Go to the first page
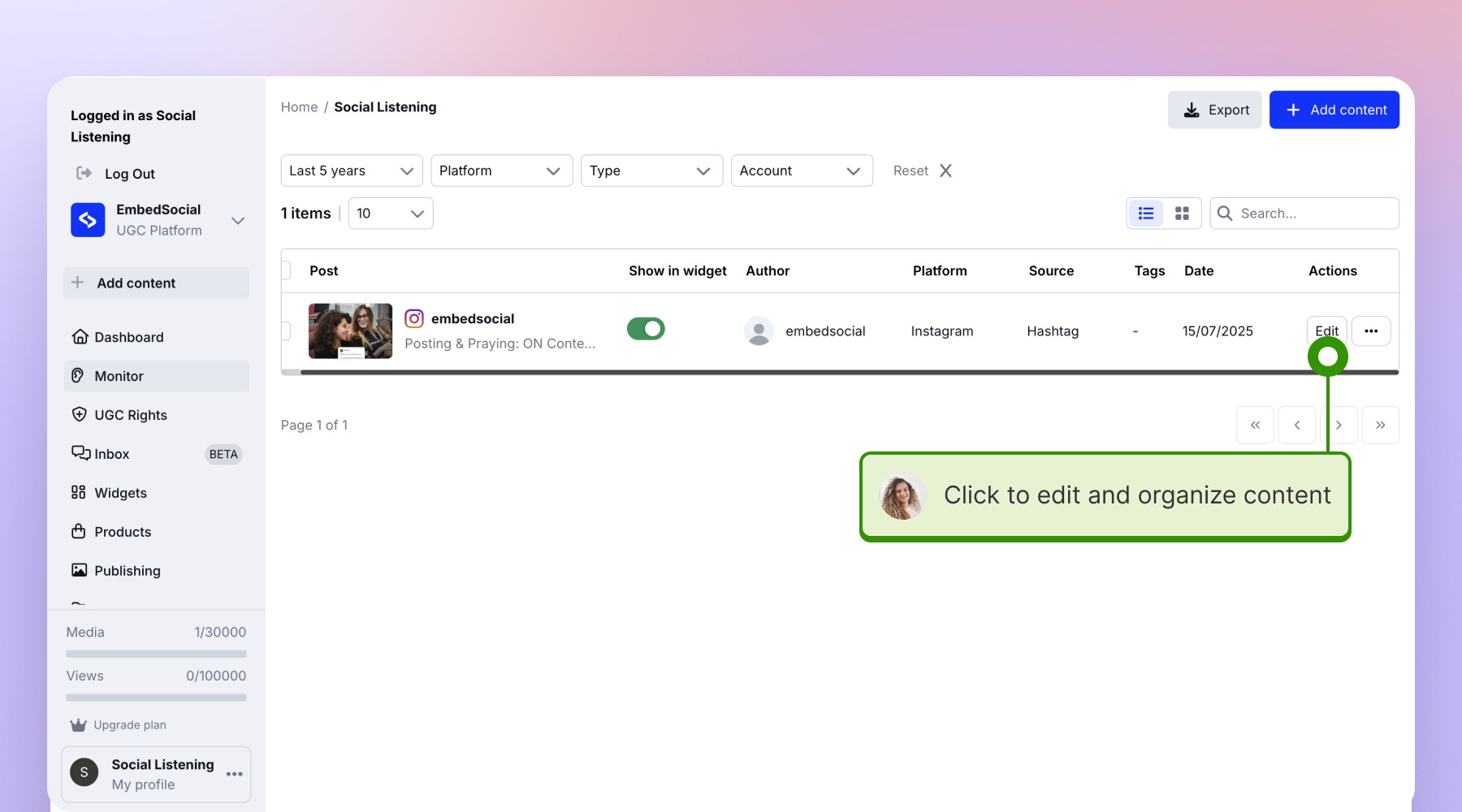 click(x=1255, y=425)
